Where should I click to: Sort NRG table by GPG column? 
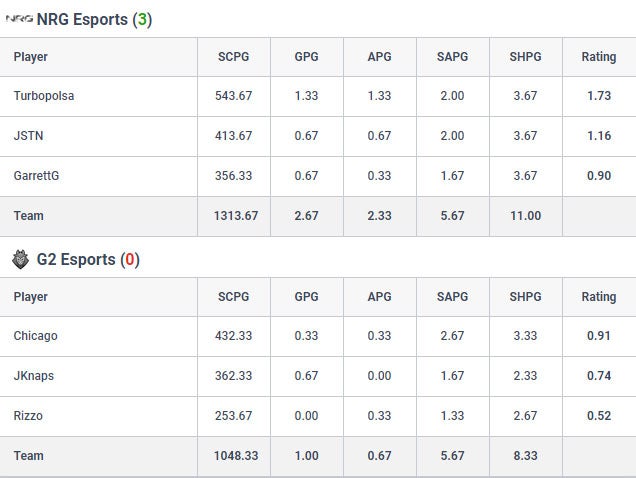pyautogui.click(x=307, y=57)
